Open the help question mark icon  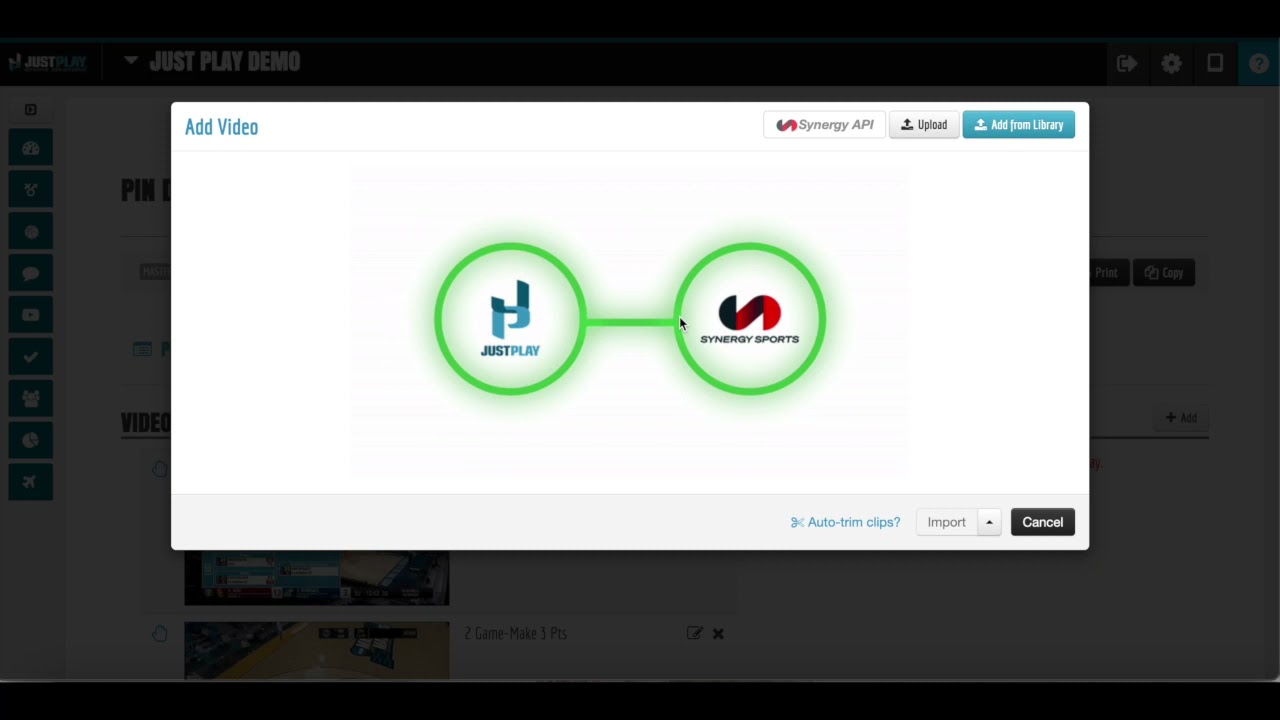pyautogui.click(x=1259, y=63)
